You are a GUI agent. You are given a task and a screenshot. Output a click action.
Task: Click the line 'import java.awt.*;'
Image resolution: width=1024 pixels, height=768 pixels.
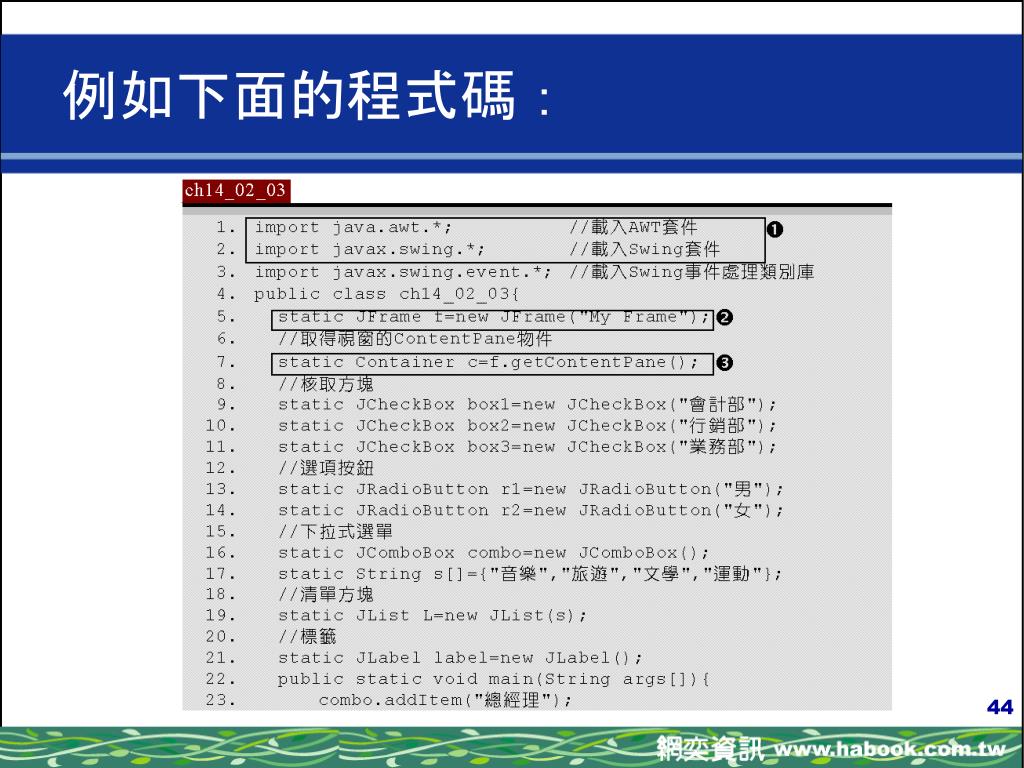(353, 227)
